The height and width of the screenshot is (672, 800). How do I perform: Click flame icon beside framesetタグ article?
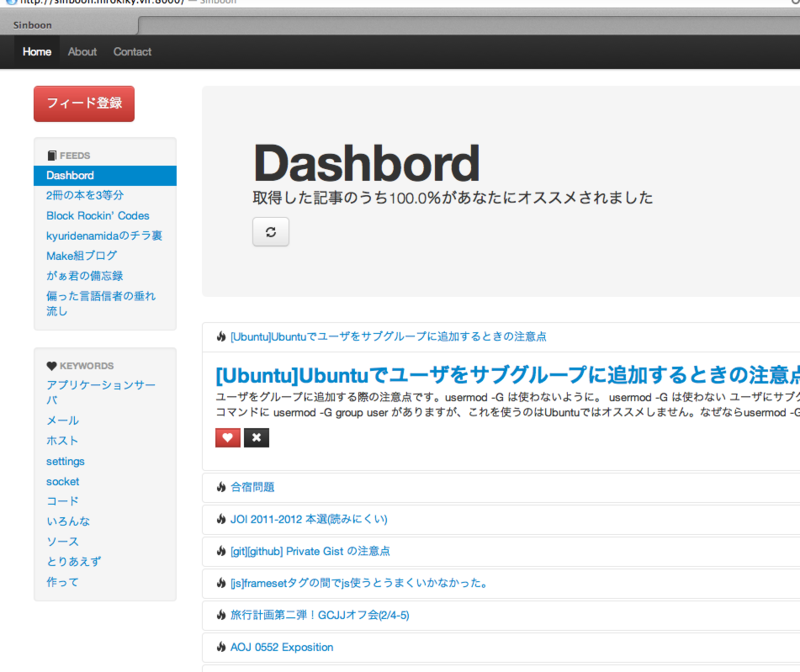pos(221,583)
